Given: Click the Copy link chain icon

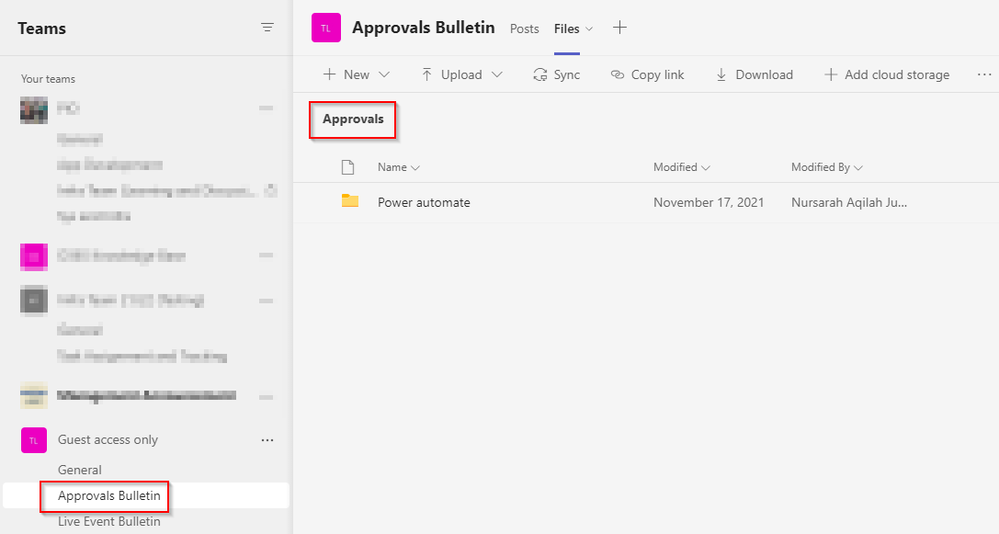Looking at the screenshot, I should click(617, 75).
